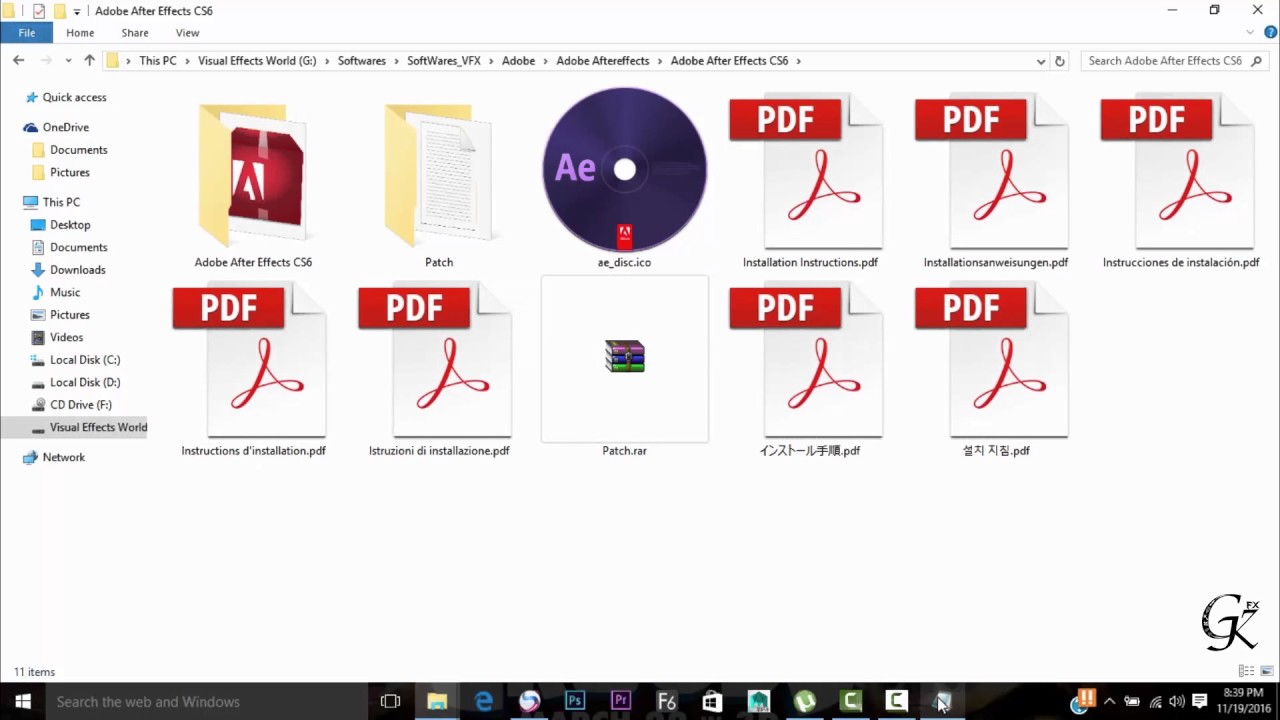This screenshot has height=720, width=1280.
Task: Go up one folder level
Action: (89, 60)
